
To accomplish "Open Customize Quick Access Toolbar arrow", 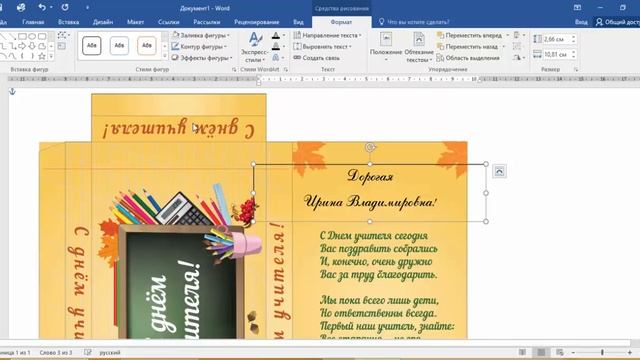I will [87, 7].
